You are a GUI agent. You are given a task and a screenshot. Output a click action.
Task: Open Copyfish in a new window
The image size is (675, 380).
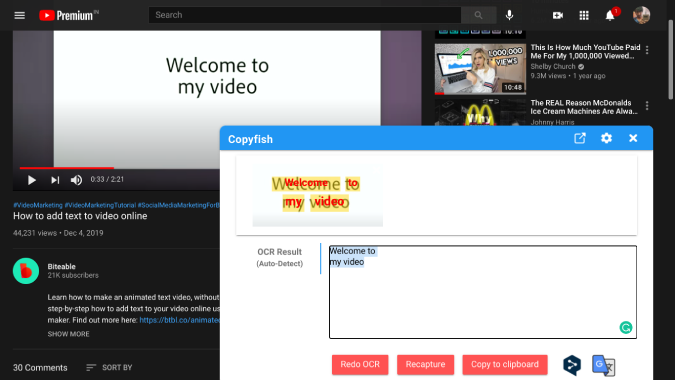coord(580,138)
